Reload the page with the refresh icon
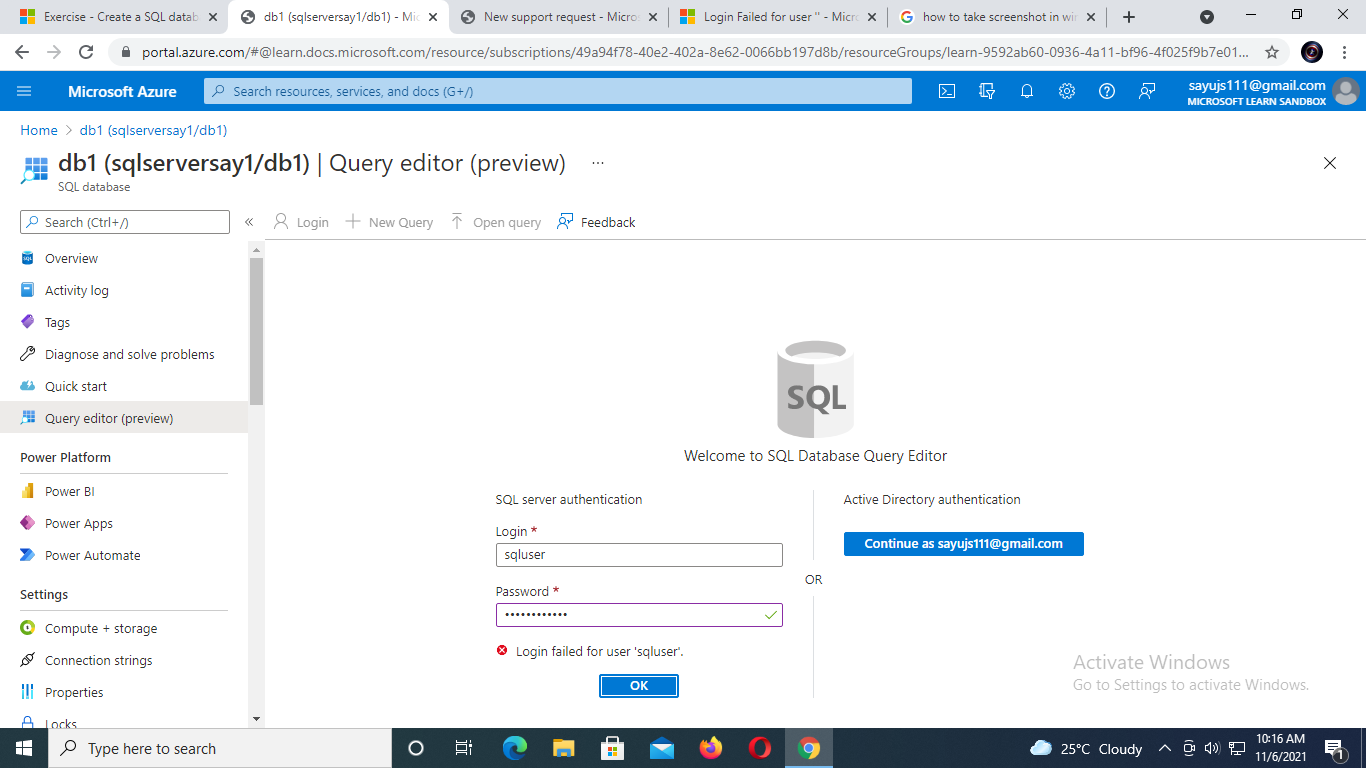This screenshot has width=1366, height=768. pos(86,52)
